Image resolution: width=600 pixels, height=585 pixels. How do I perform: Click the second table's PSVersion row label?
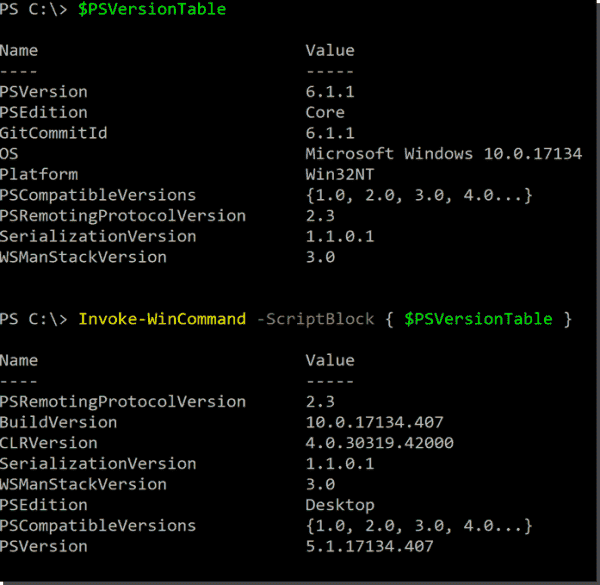click(44, 546)
